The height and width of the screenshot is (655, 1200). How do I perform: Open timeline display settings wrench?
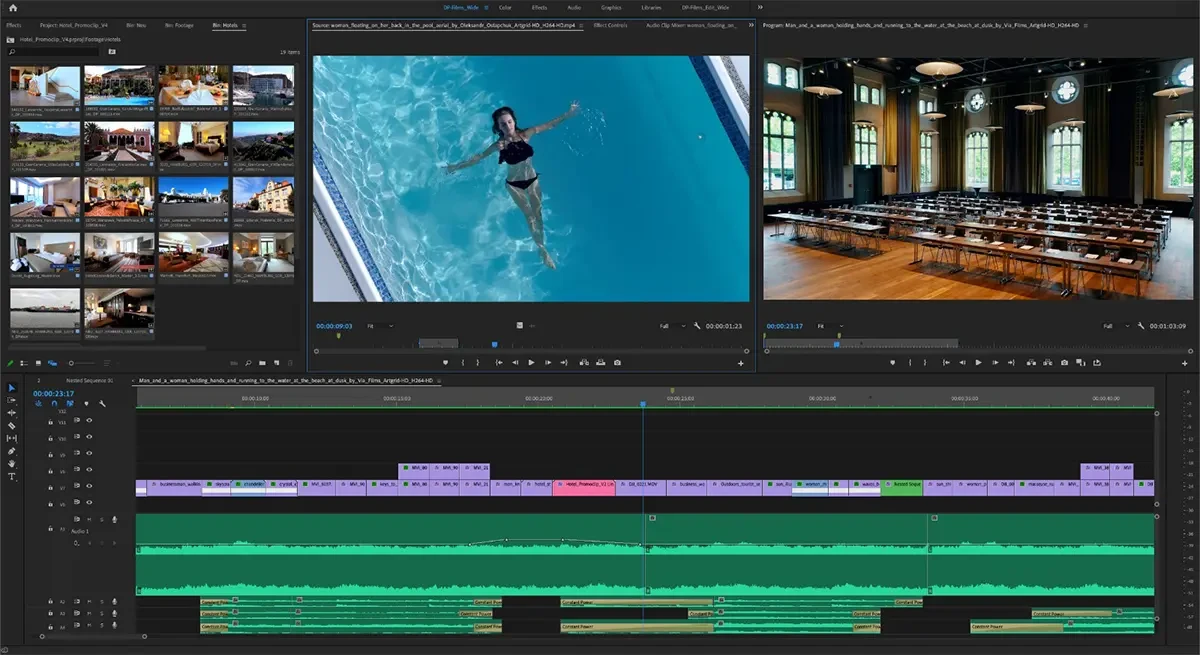102,404
